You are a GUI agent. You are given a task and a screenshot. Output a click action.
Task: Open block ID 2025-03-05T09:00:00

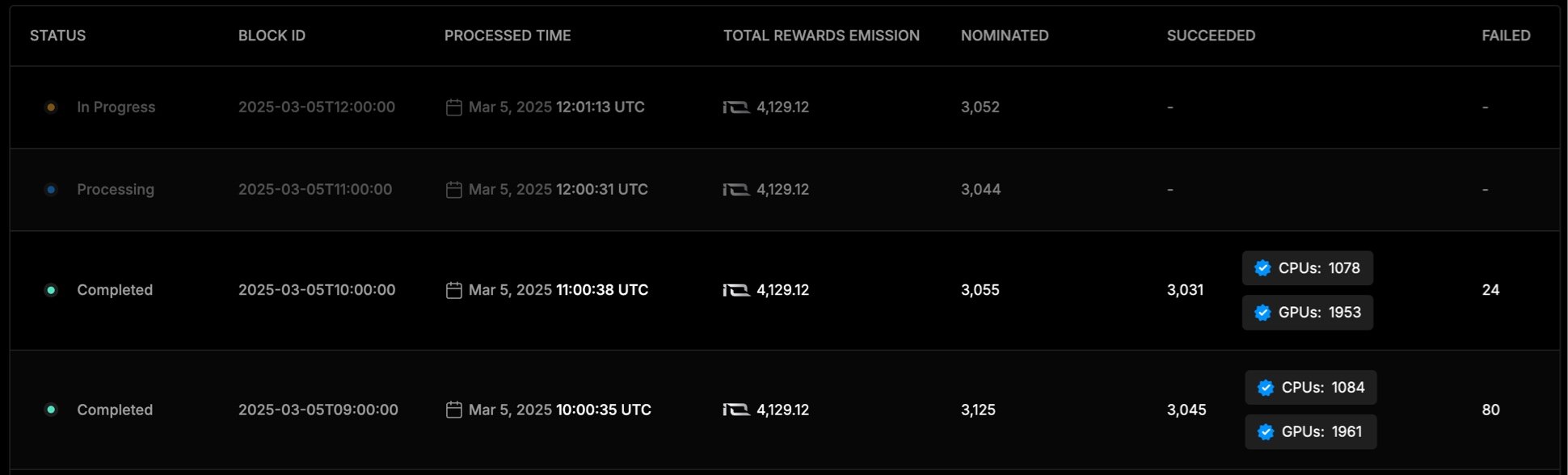click(318, 410)
